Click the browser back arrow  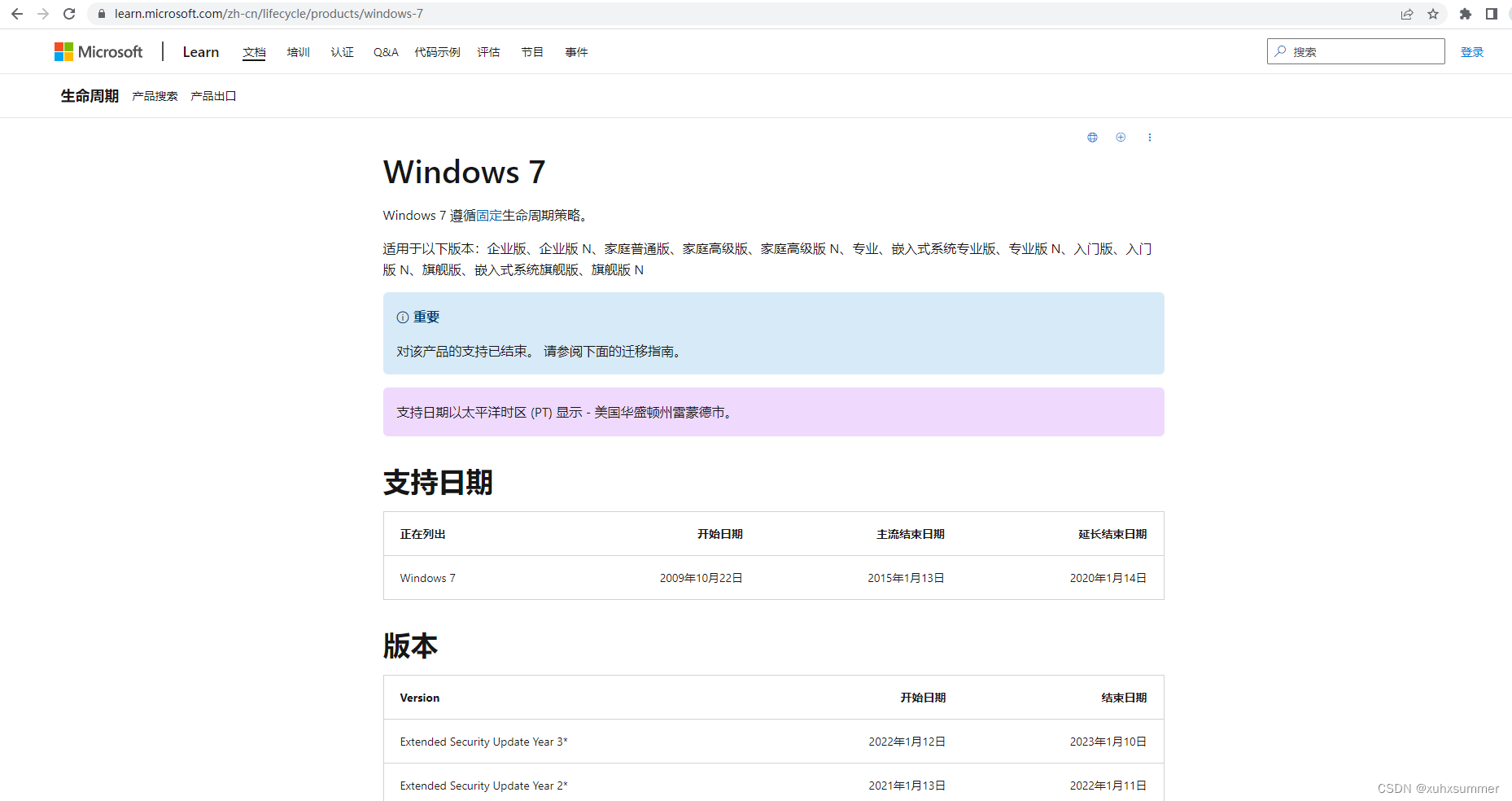(x=17, y=14)
